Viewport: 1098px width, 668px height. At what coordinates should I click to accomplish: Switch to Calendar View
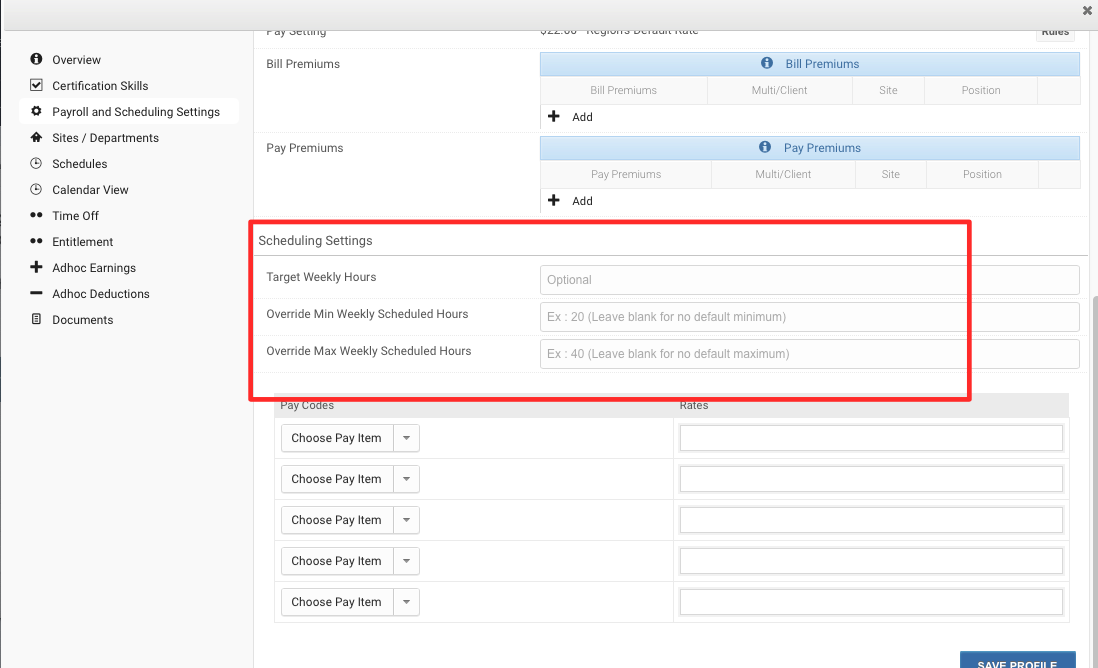[x=90, y=190]
